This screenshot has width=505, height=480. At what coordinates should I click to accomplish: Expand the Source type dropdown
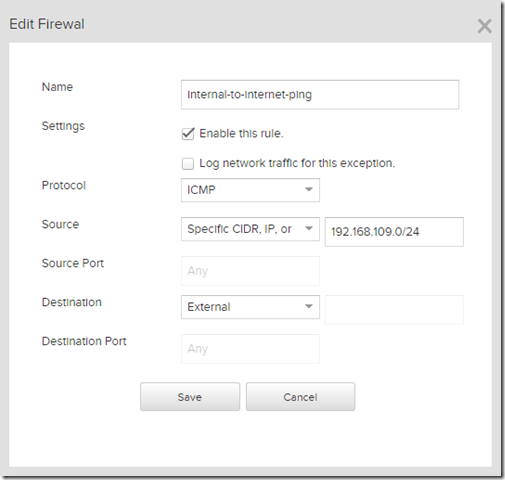coord(250,229)
